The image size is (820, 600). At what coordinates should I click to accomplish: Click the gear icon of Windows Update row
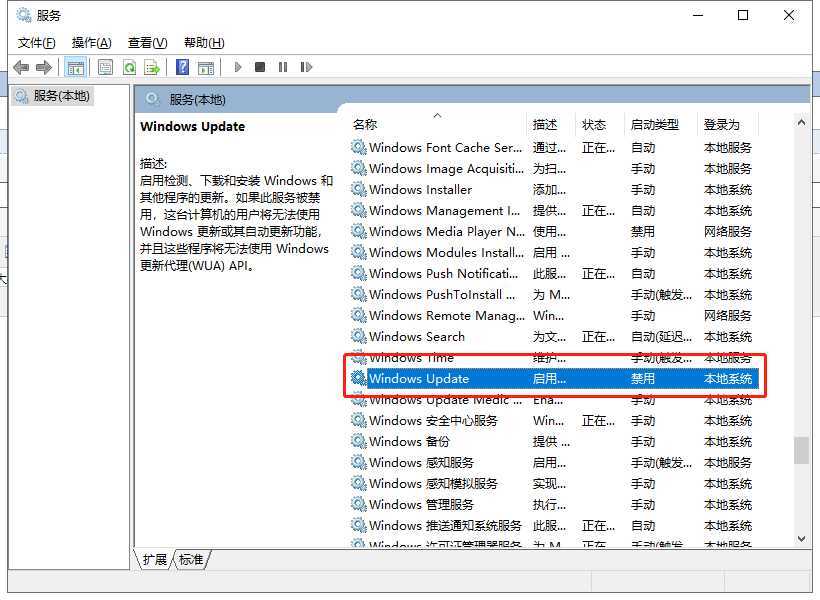pos(358,378)
